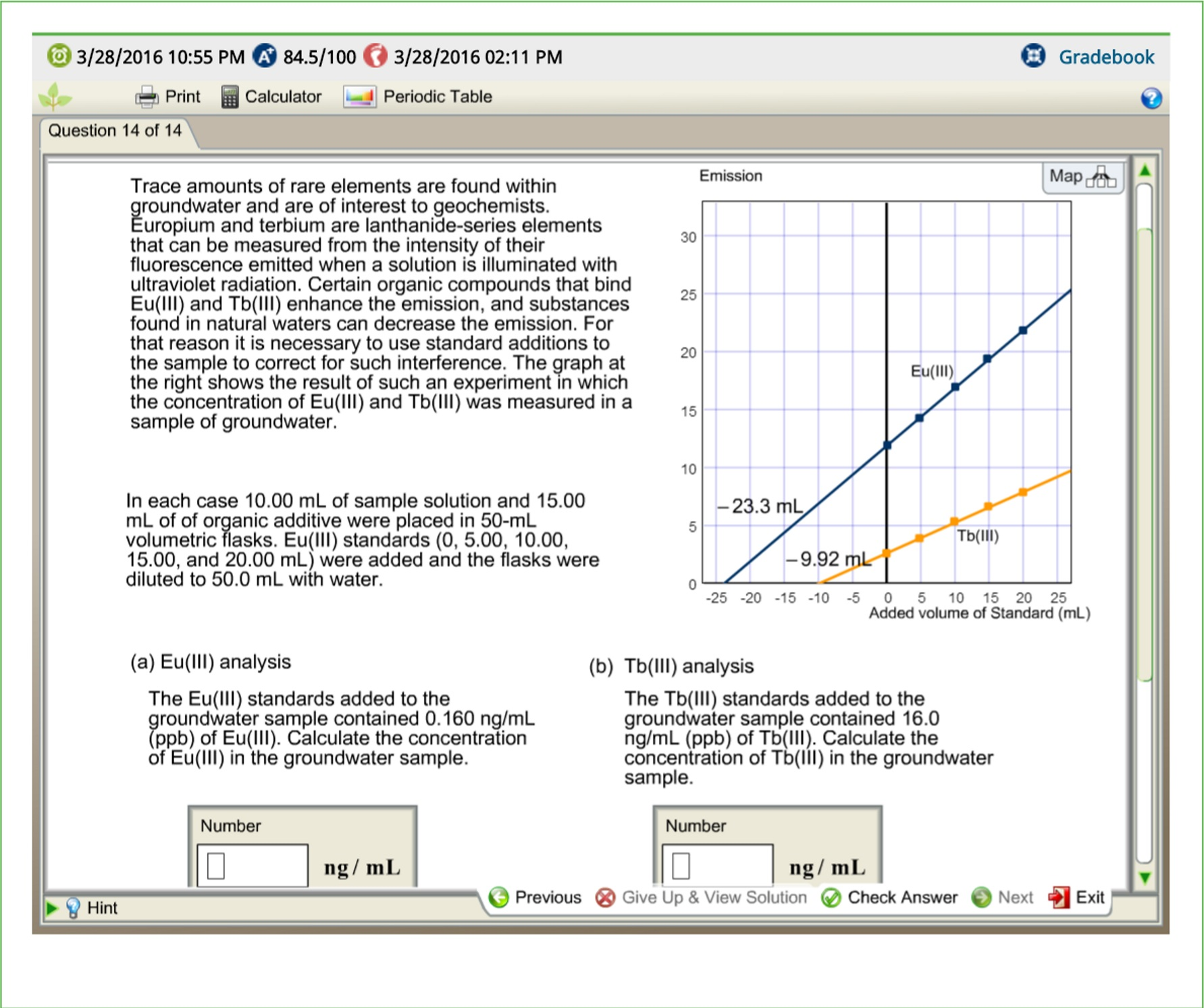Click the Exit door icon

(1058, 897)
